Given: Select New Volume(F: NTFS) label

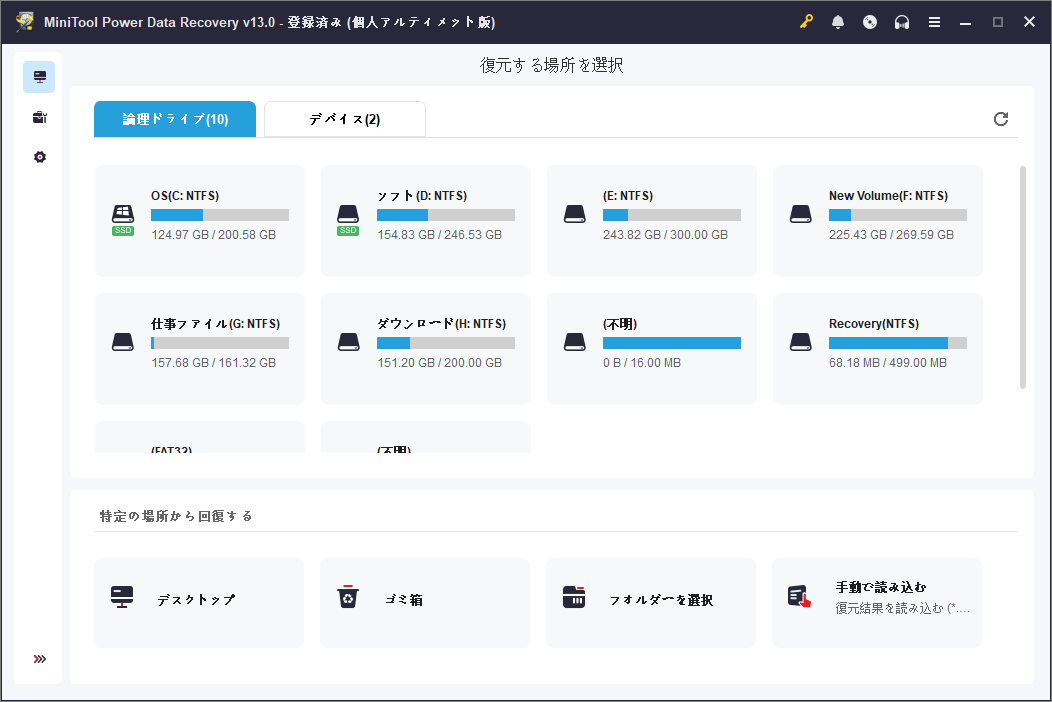Looking at the screenshot, I should click(x=888, y=196).
